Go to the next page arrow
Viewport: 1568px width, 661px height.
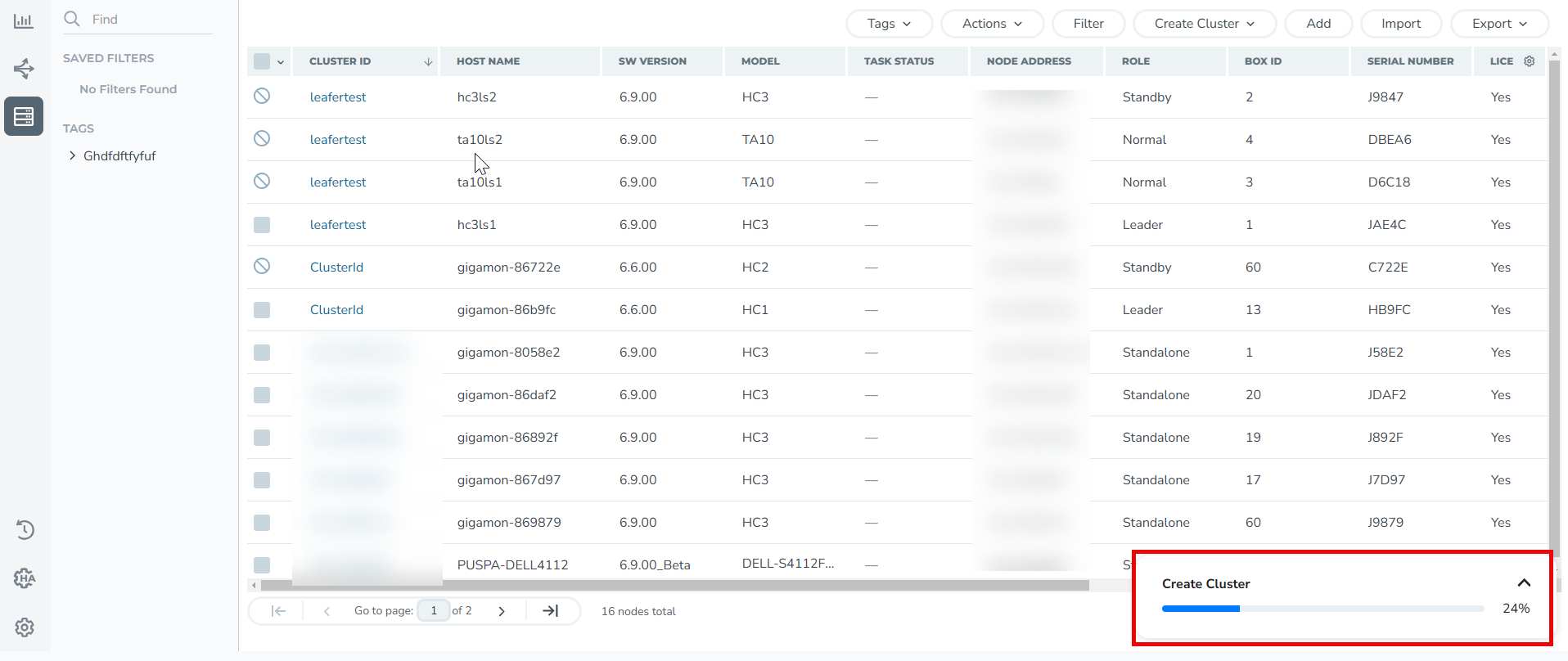[x=502, y=611]
